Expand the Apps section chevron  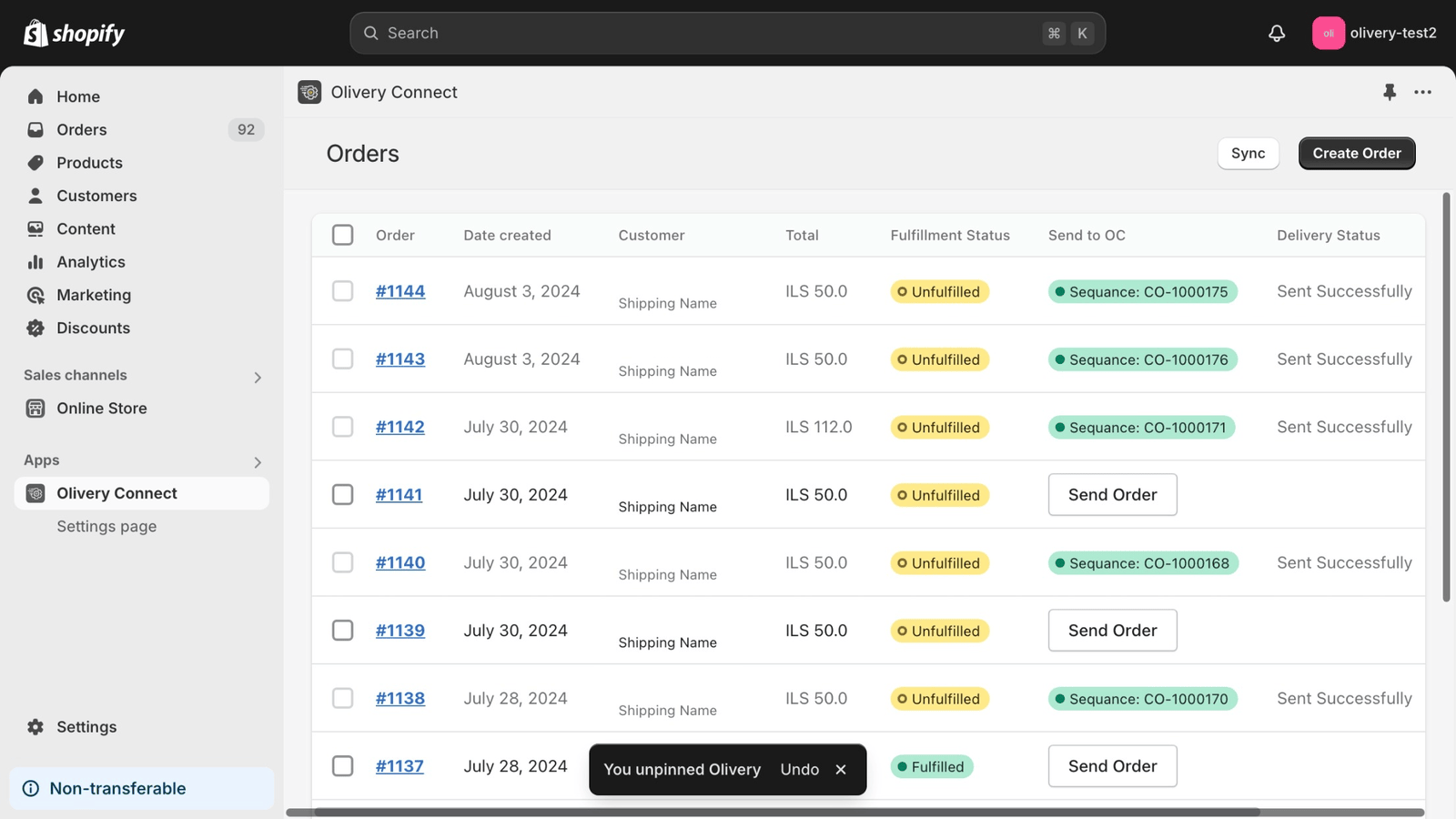pyautogui.click(x=258, y=461)
